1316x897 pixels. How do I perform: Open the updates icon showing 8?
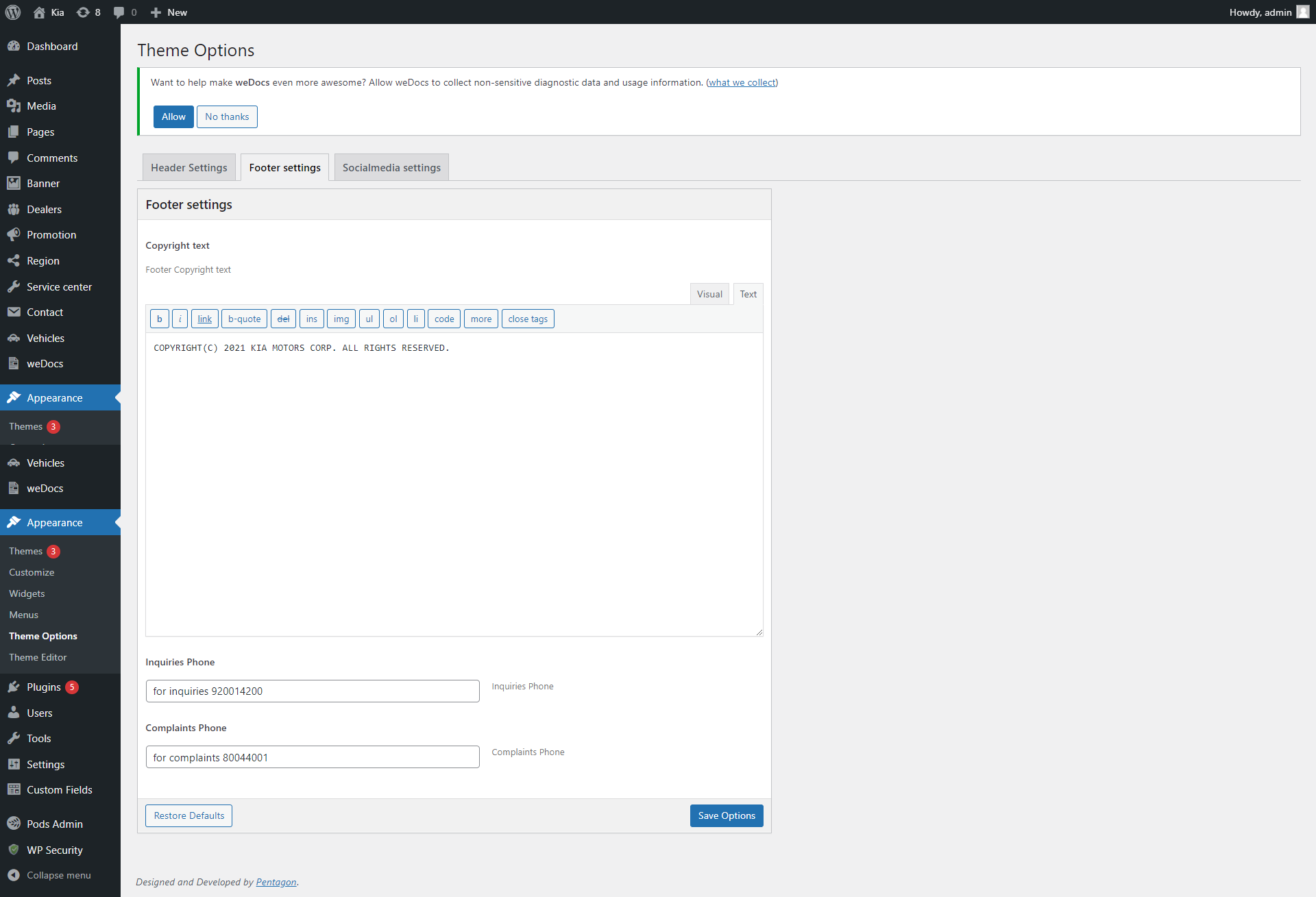83,12
